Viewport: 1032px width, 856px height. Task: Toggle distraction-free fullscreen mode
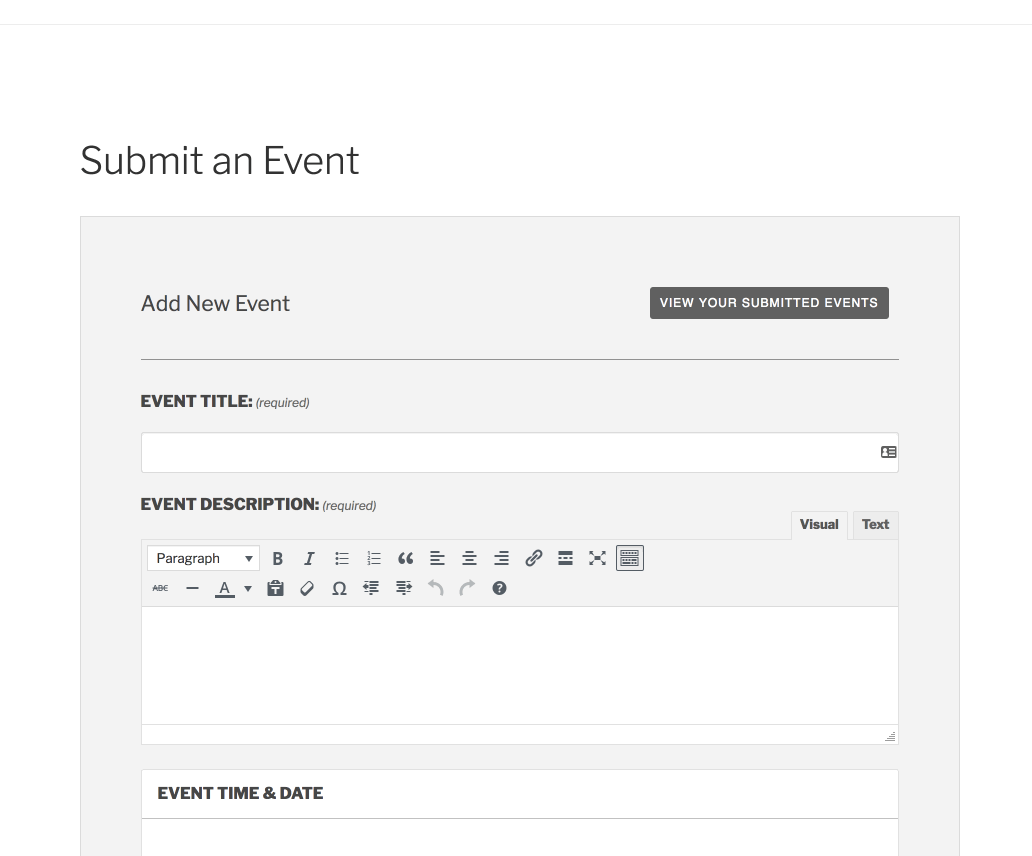pyautogui.click(x=597, y=558)
